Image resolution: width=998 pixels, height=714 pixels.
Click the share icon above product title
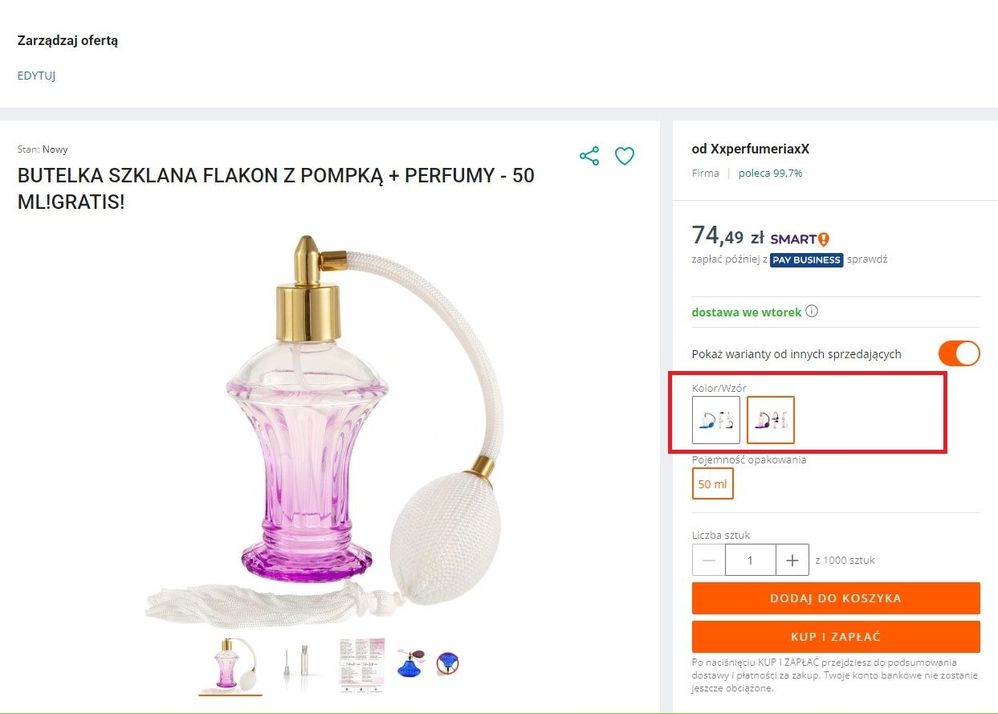pyautogui.click(x=589, y=156)
